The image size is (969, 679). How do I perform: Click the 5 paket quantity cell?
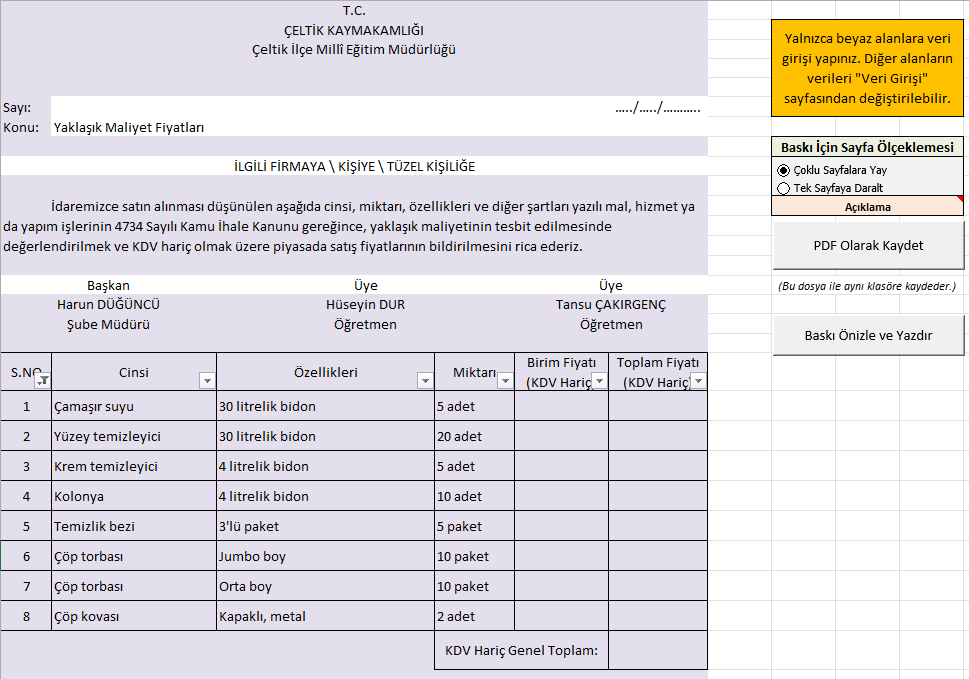pos(475,526)
